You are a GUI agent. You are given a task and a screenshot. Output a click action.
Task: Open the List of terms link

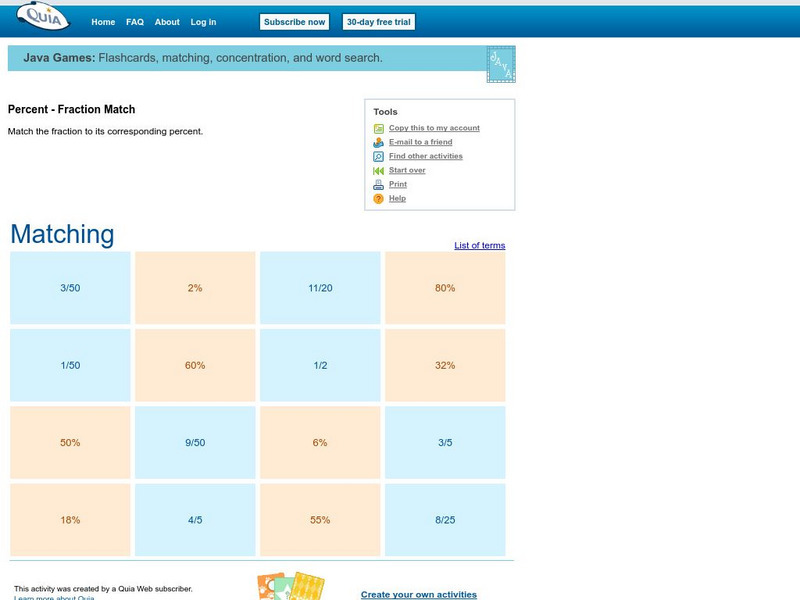tap(478, 245)
